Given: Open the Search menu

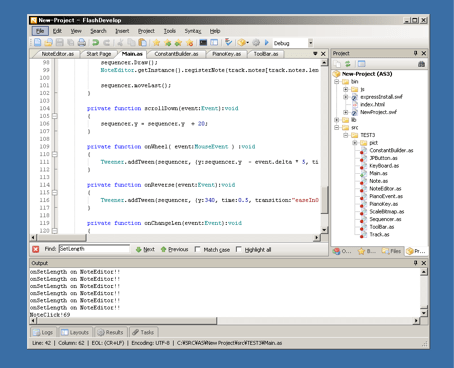Looking at the screenshot, I should 98,31.
